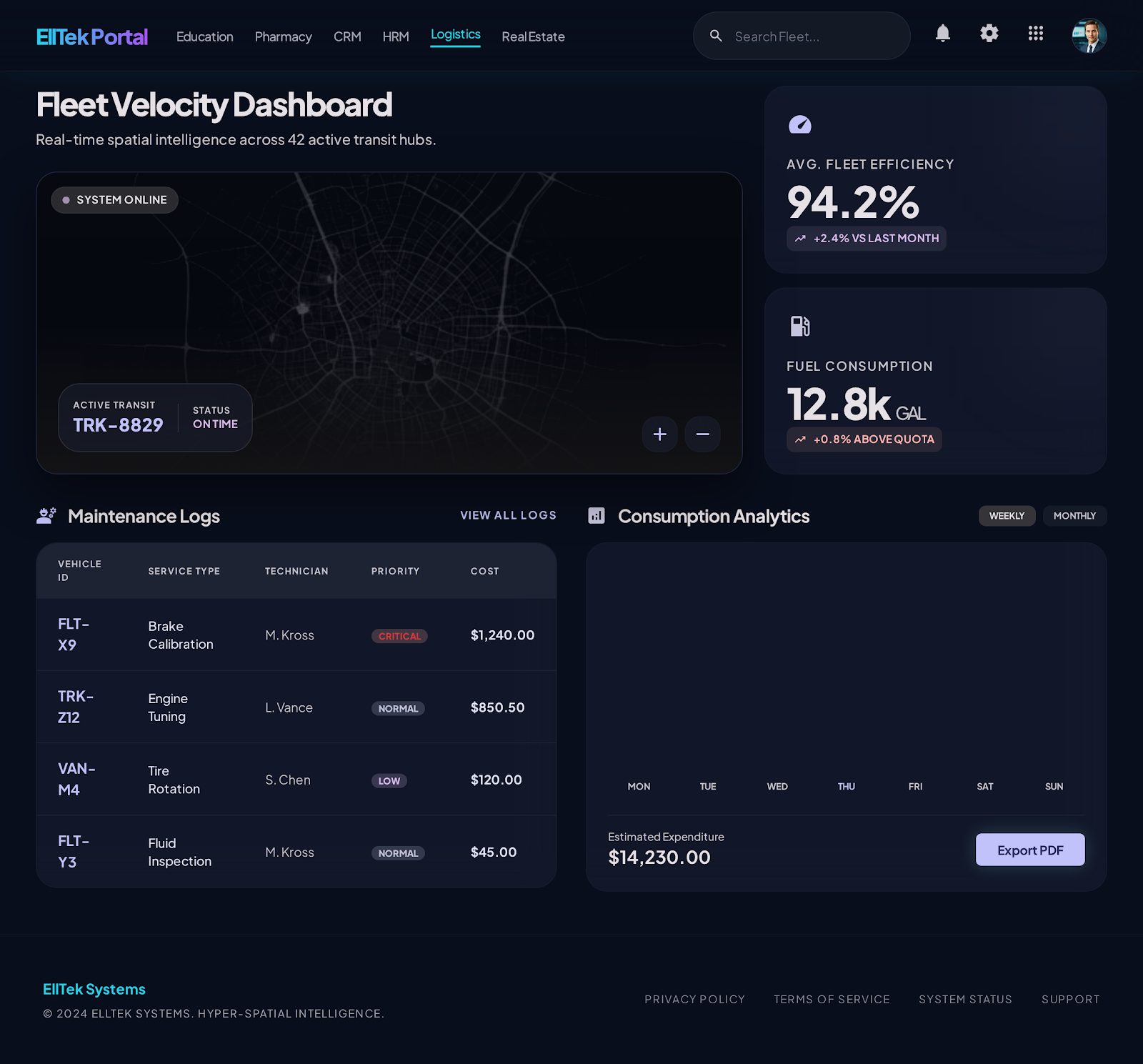The image size is (1143, 1064).
Task: Select the Logistics nav tab
Action: [455, 35]
